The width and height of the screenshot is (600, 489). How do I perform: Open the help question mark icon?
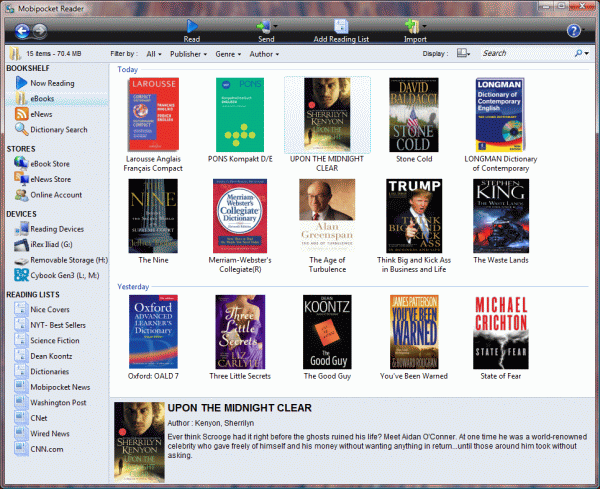click(574, 31)
